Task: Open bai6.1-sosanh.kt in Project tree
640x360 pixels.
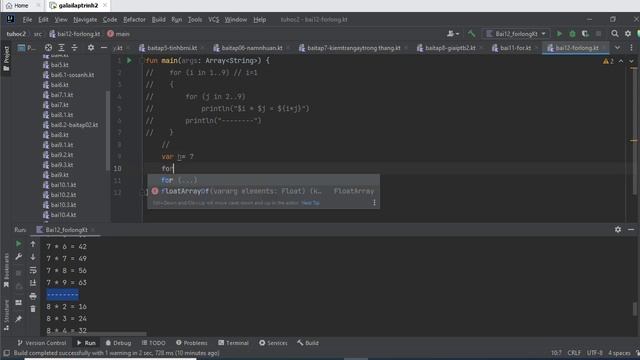Action: click(72, 75)
